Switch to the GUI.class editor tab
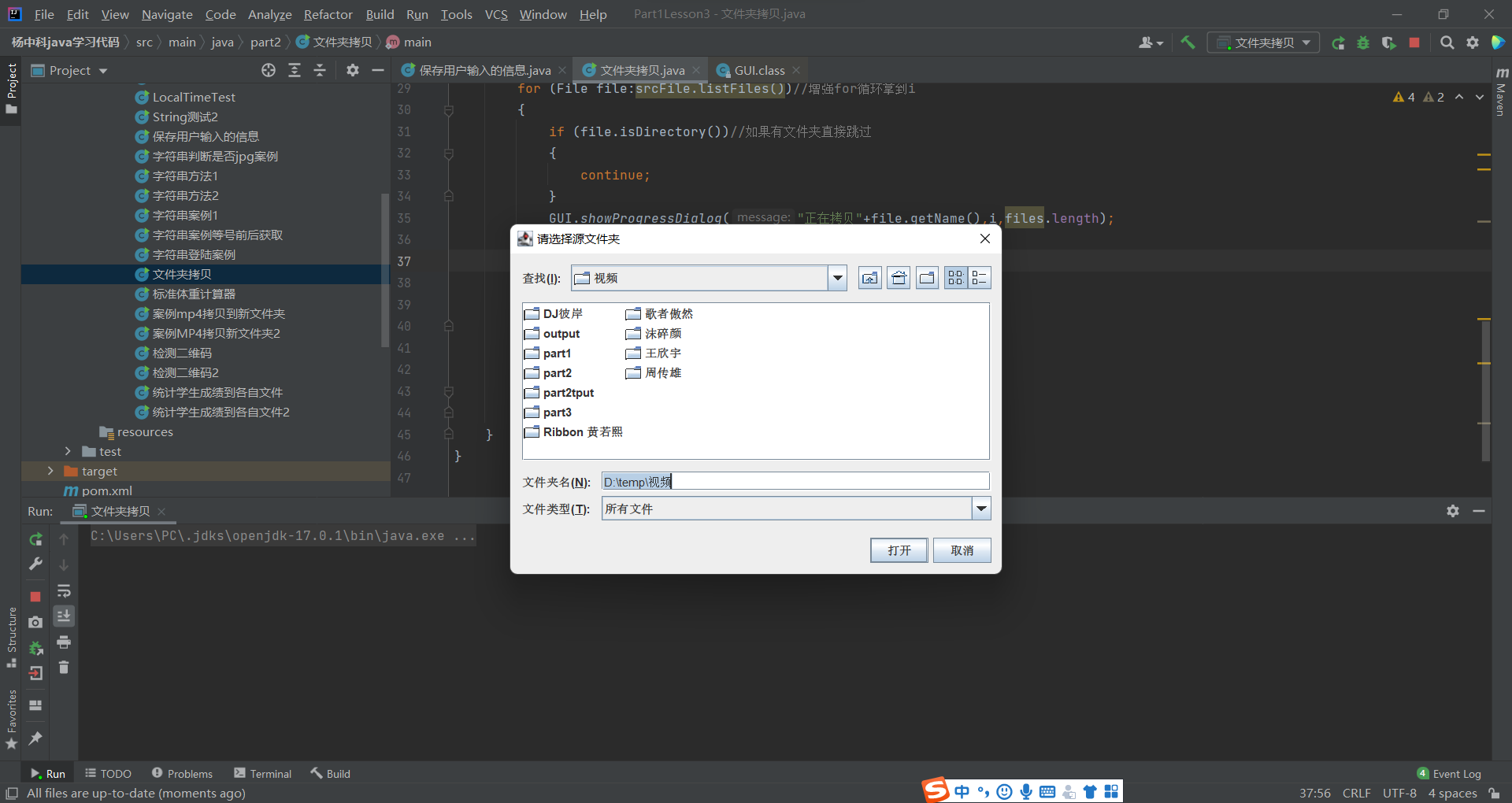Image resolution: width=1512 pixels, height=803 pixels. click(758, 70)
